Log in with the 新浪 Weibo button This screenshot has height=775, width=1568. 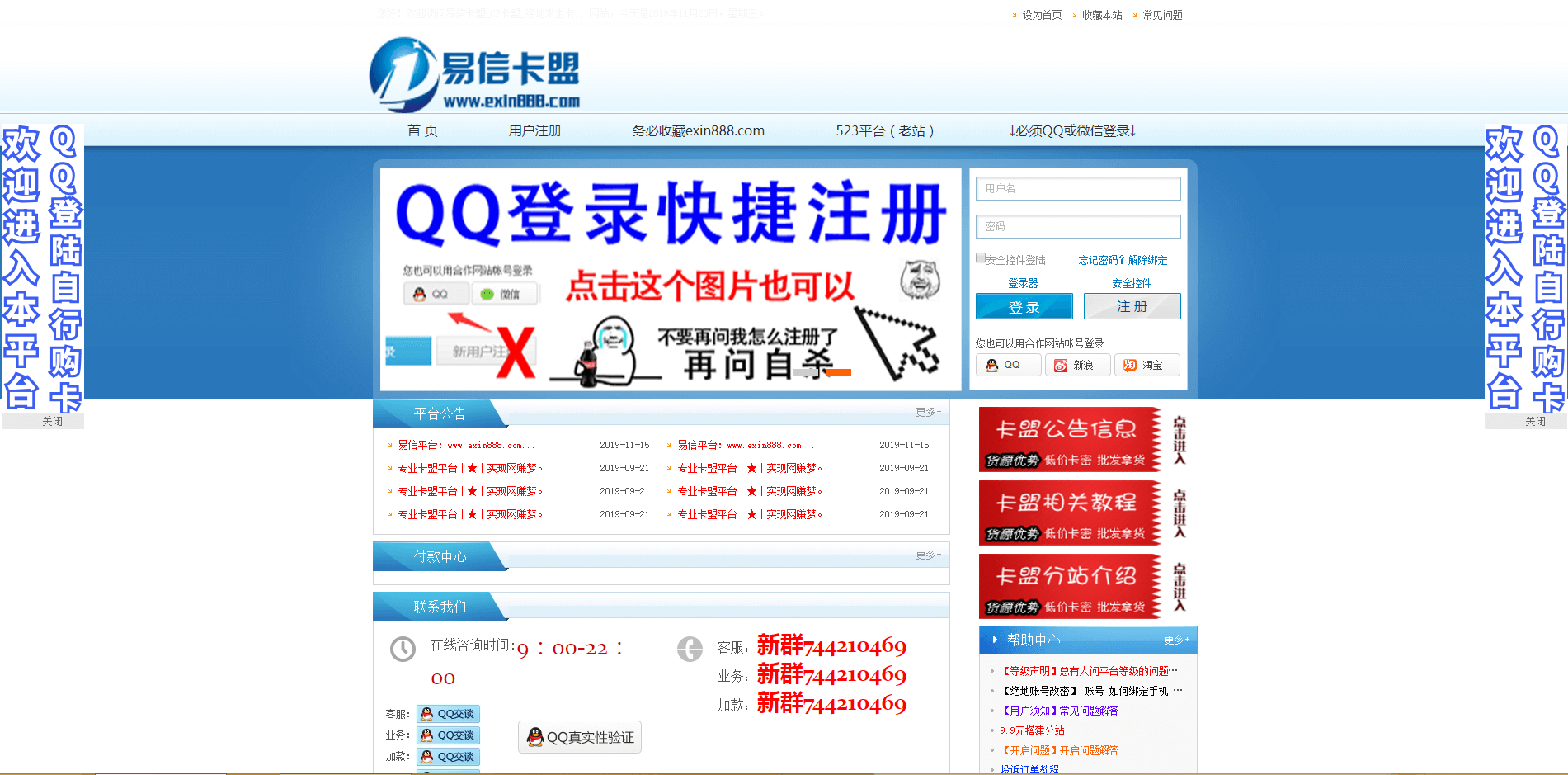[1077, 365]
